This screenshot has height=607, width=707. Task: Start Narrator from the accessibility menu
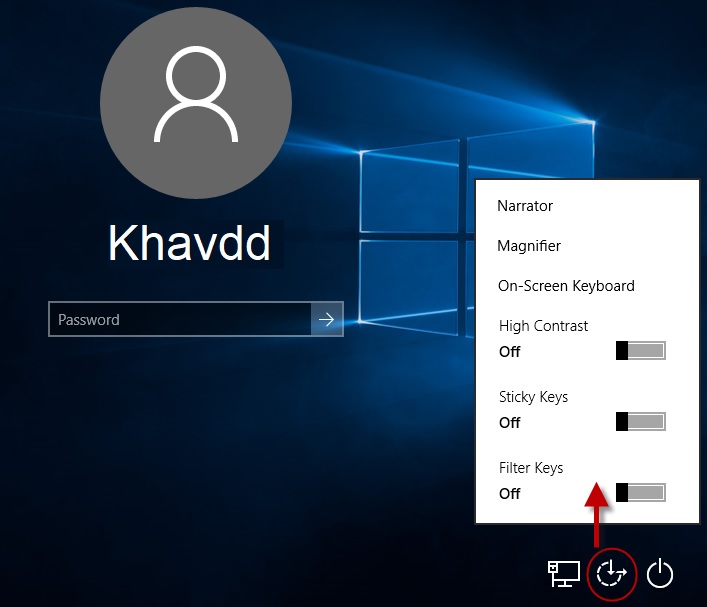pos(525,206)
